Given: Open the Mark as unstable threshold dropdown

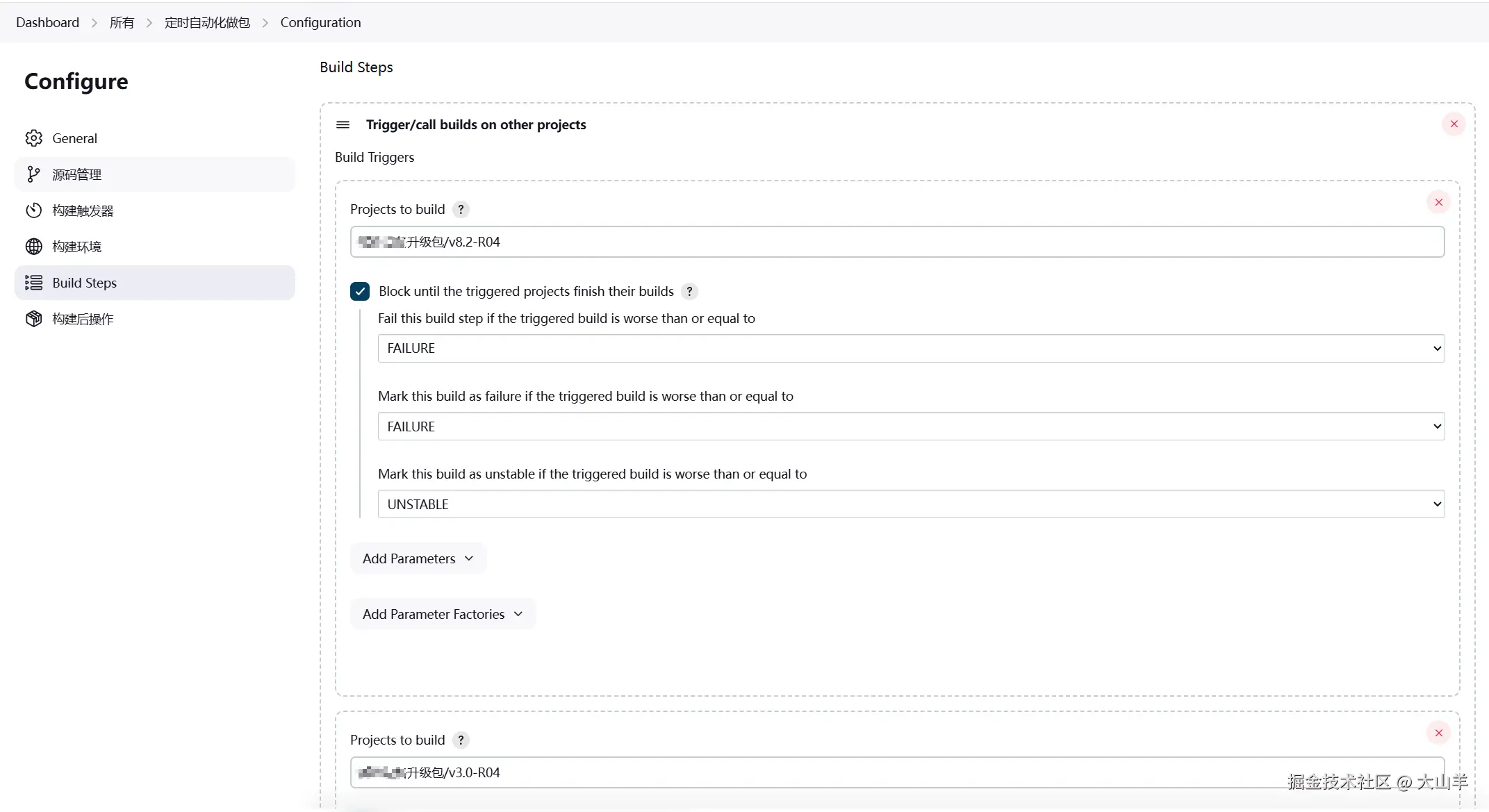Looking at the screenshot, I should pyautogui.click(x=910, y=504).
